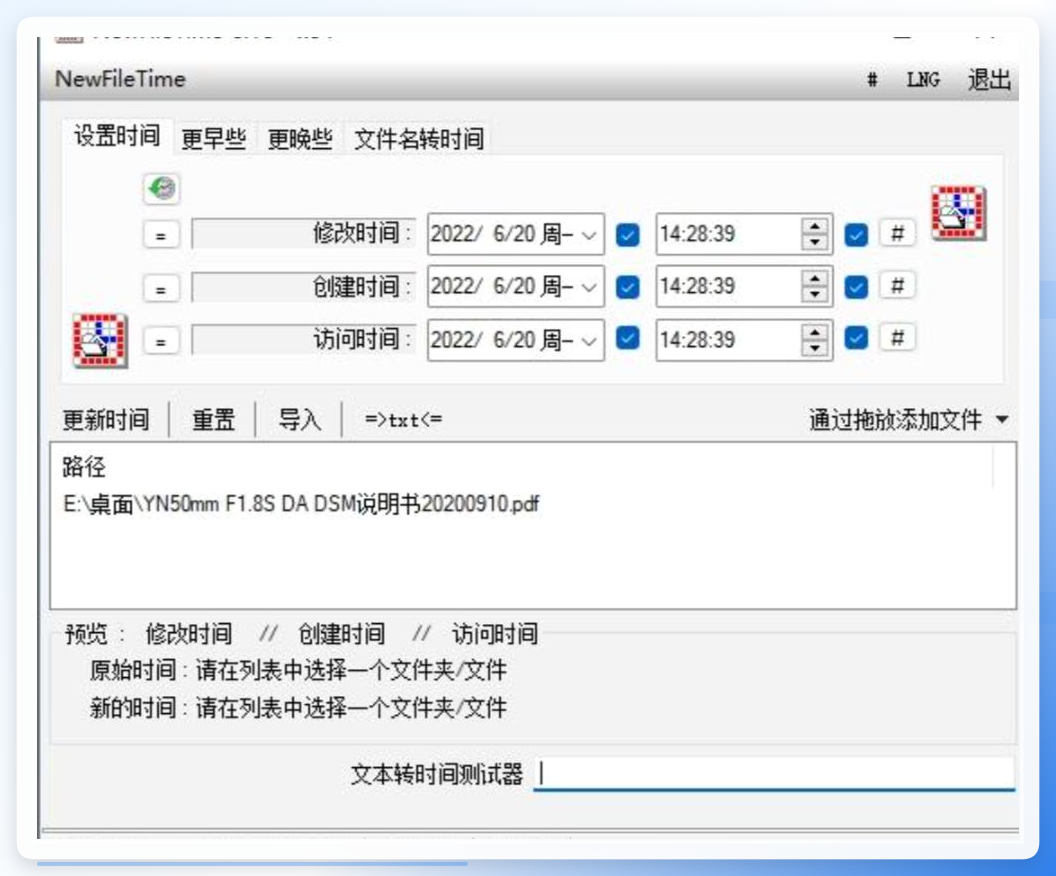Toggle the date checkbox for 访问时间

pos(628,339)
